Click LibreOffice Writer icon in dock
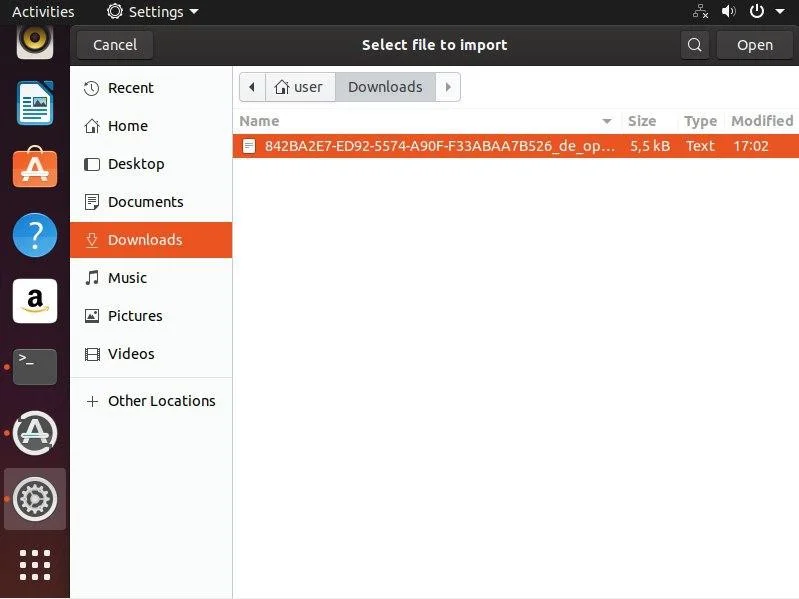 [x=35, y=102]
